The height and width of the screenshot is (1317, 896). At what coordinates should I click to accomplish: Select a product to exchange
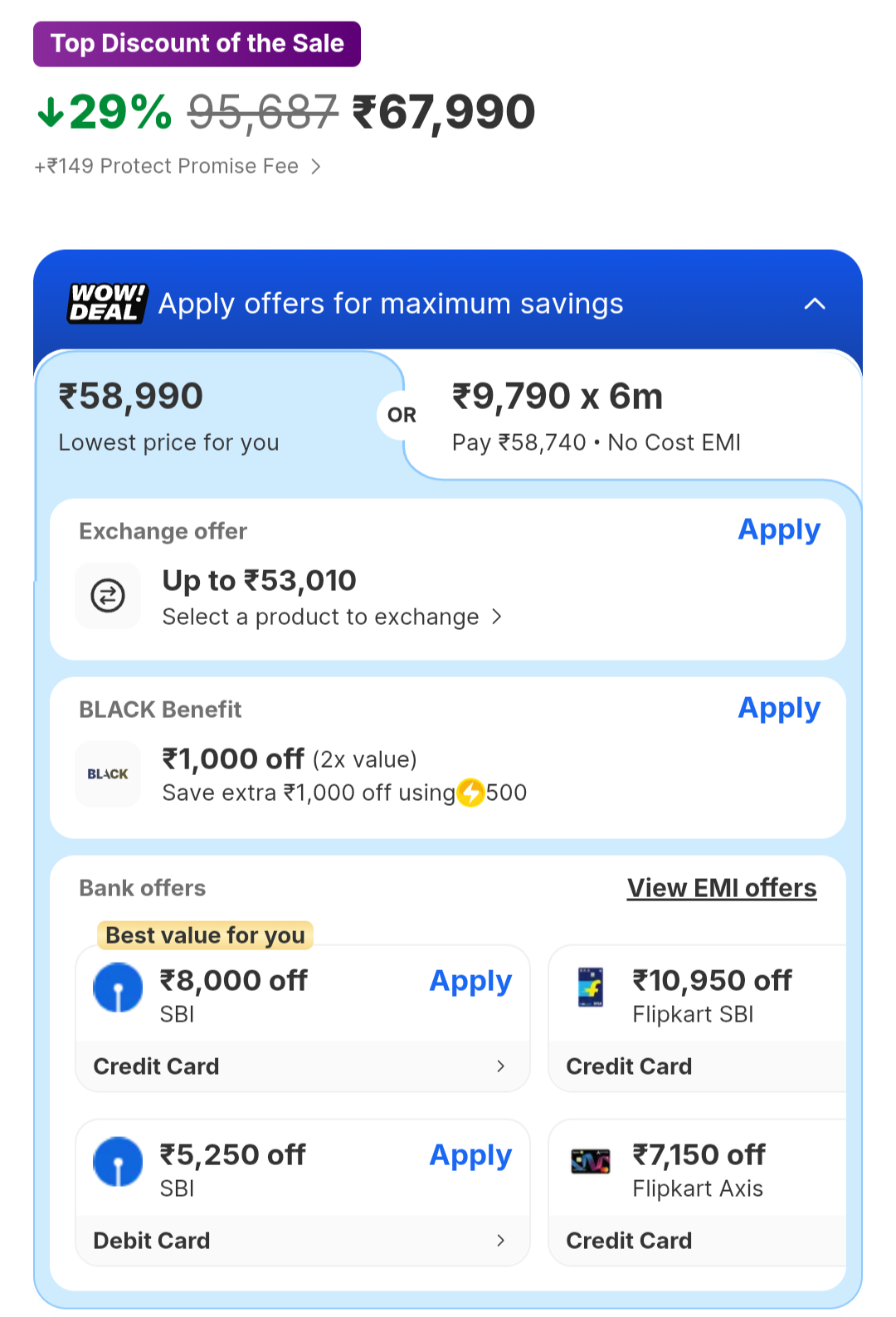tap(332, 617)
